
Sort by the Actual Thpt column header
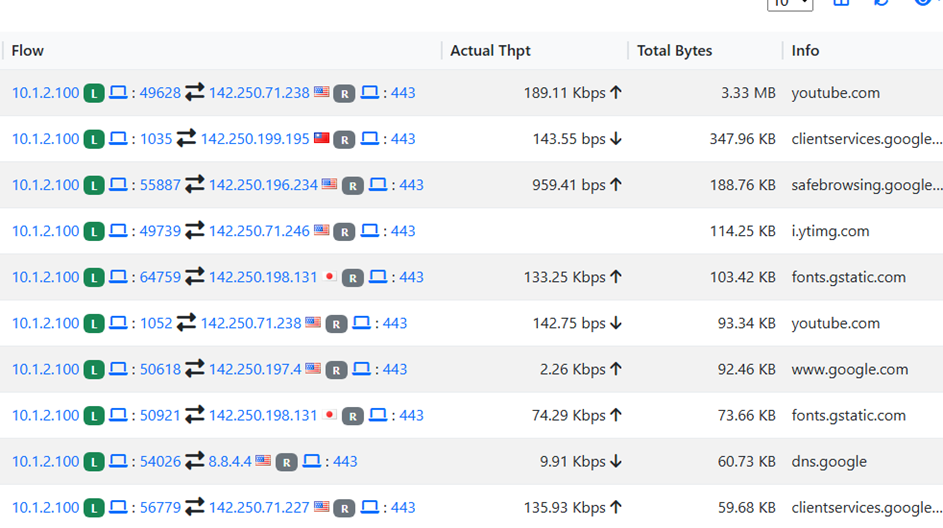coord(490,50)
